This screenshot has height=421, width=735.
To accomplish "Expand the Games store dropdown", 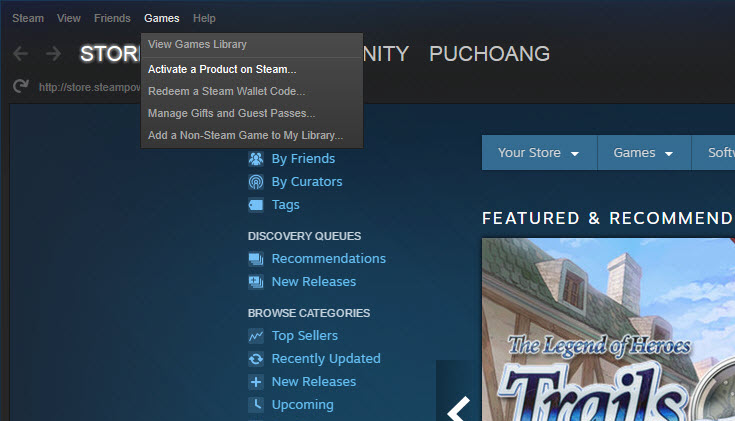I will (x=644, y=153).
